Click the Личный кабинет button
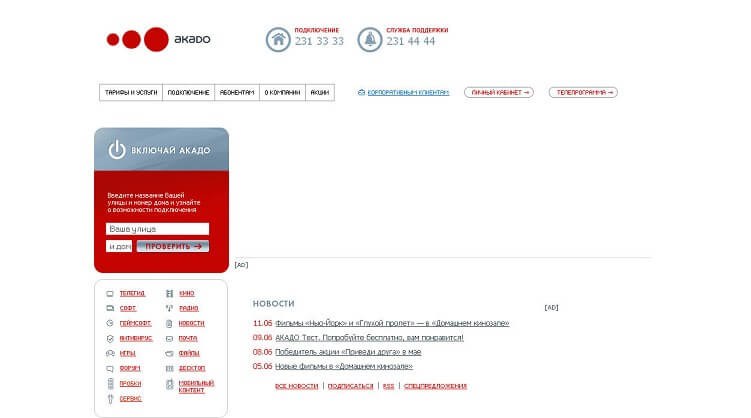 [499, 92]
